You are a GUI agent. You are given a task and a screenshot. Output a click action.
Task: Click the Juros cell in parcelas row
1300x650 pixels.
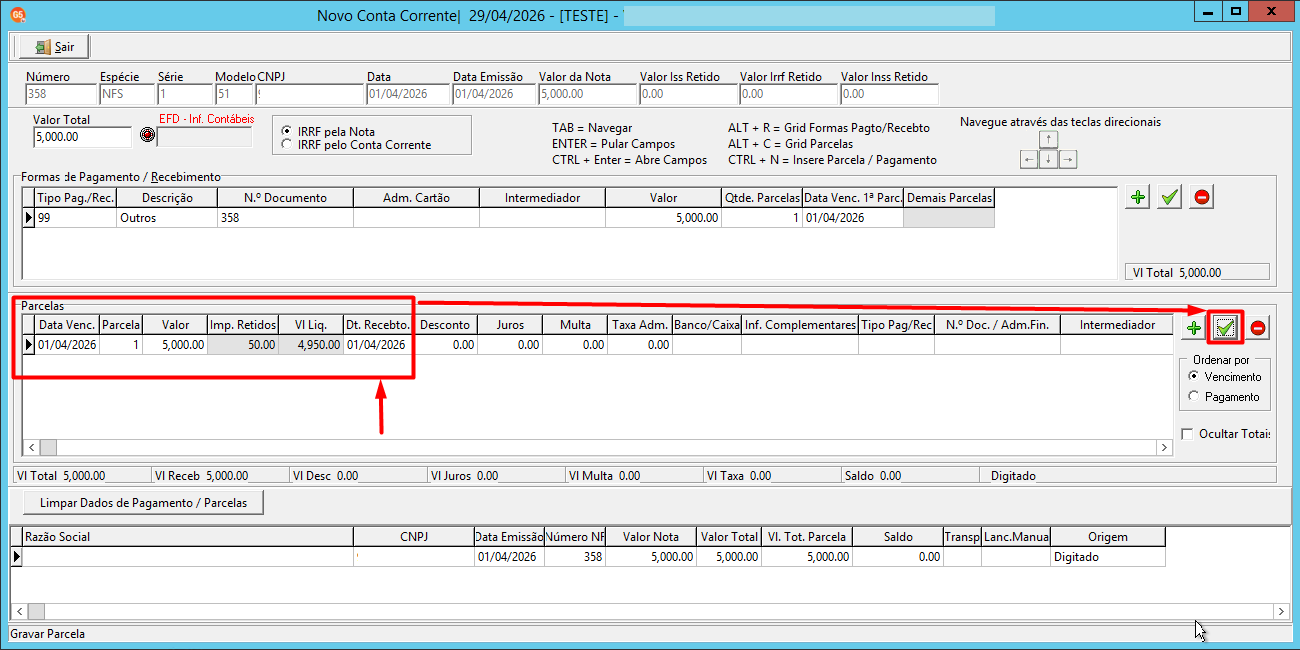pos(510,344)
